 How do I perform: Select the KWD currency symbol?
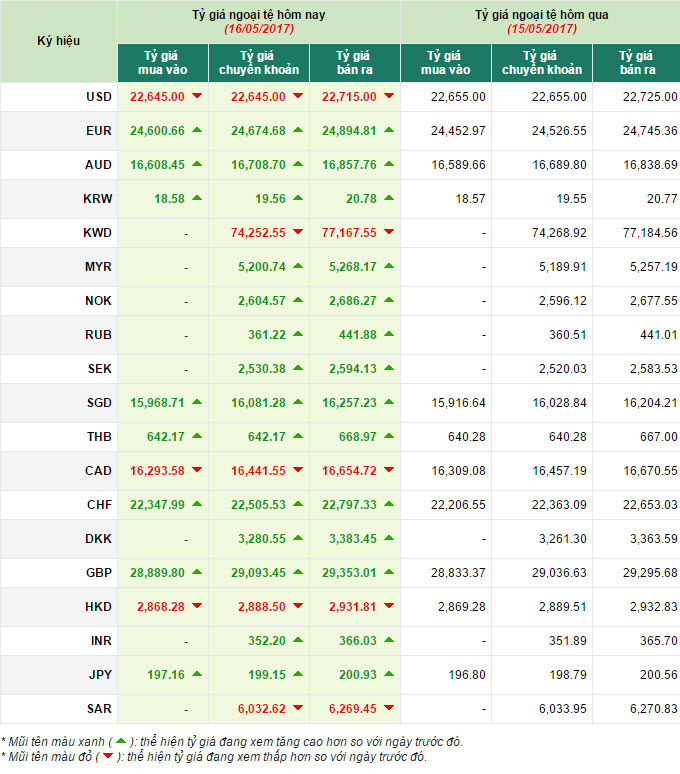[98, 232]
